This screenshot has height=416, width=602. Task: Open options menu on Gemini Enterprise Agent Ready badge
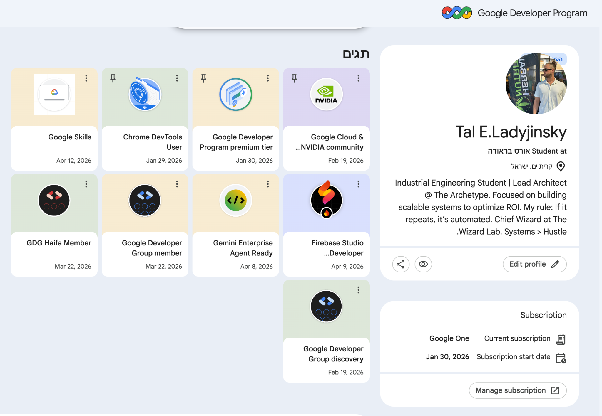(268, 184)
